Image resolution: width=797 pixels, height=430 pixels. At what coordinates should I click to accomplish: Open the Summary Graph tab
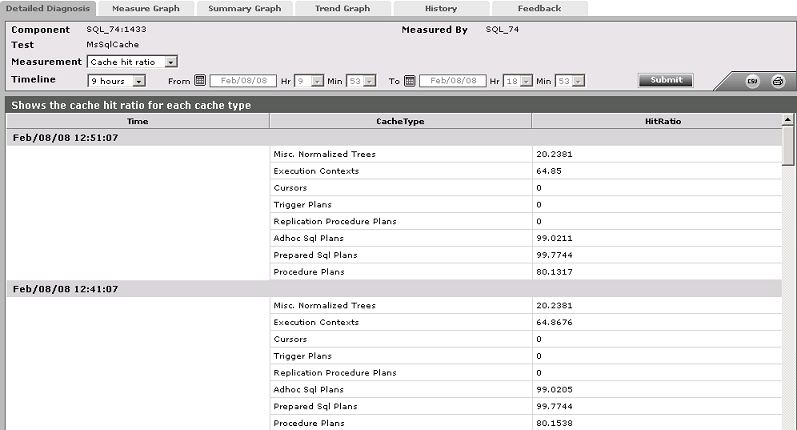pyautogui.click(x=244, y=8)
